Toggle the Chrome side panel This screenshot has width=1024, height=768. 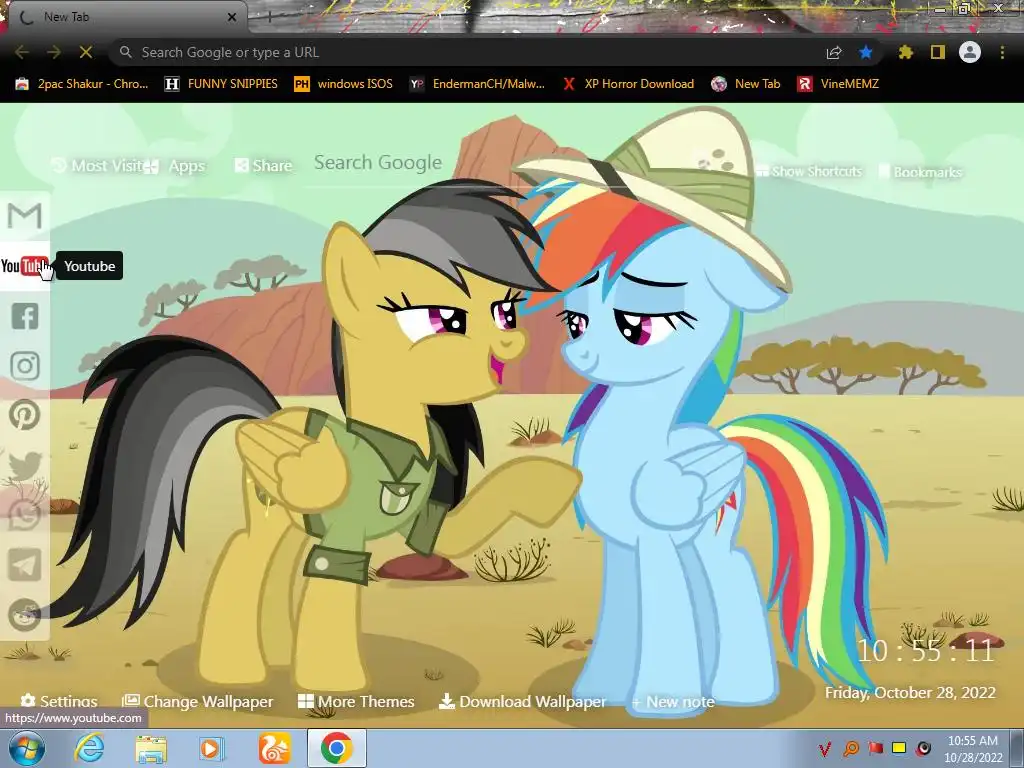click(x=938, y=52)
